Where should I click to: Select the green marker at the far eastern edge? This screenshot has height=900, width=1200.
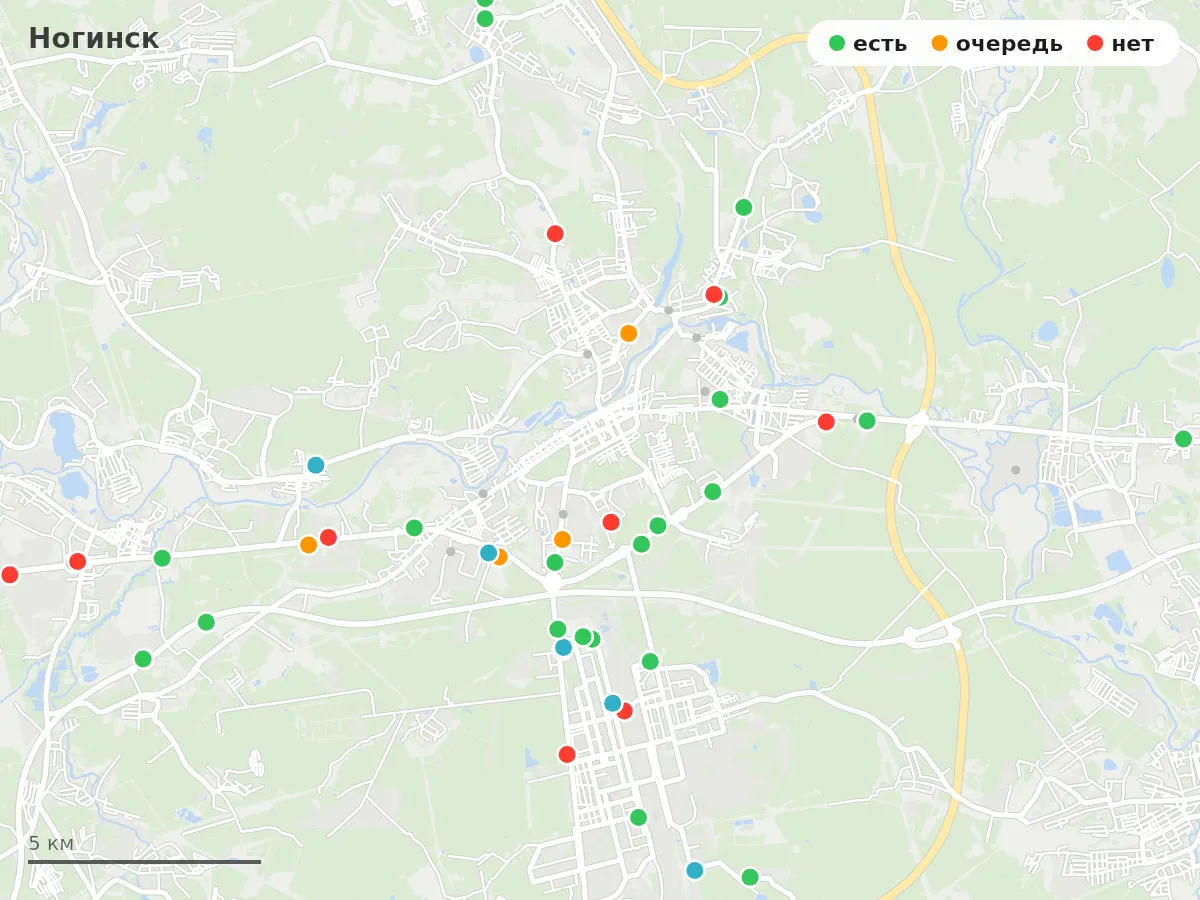click(1183, 439)
